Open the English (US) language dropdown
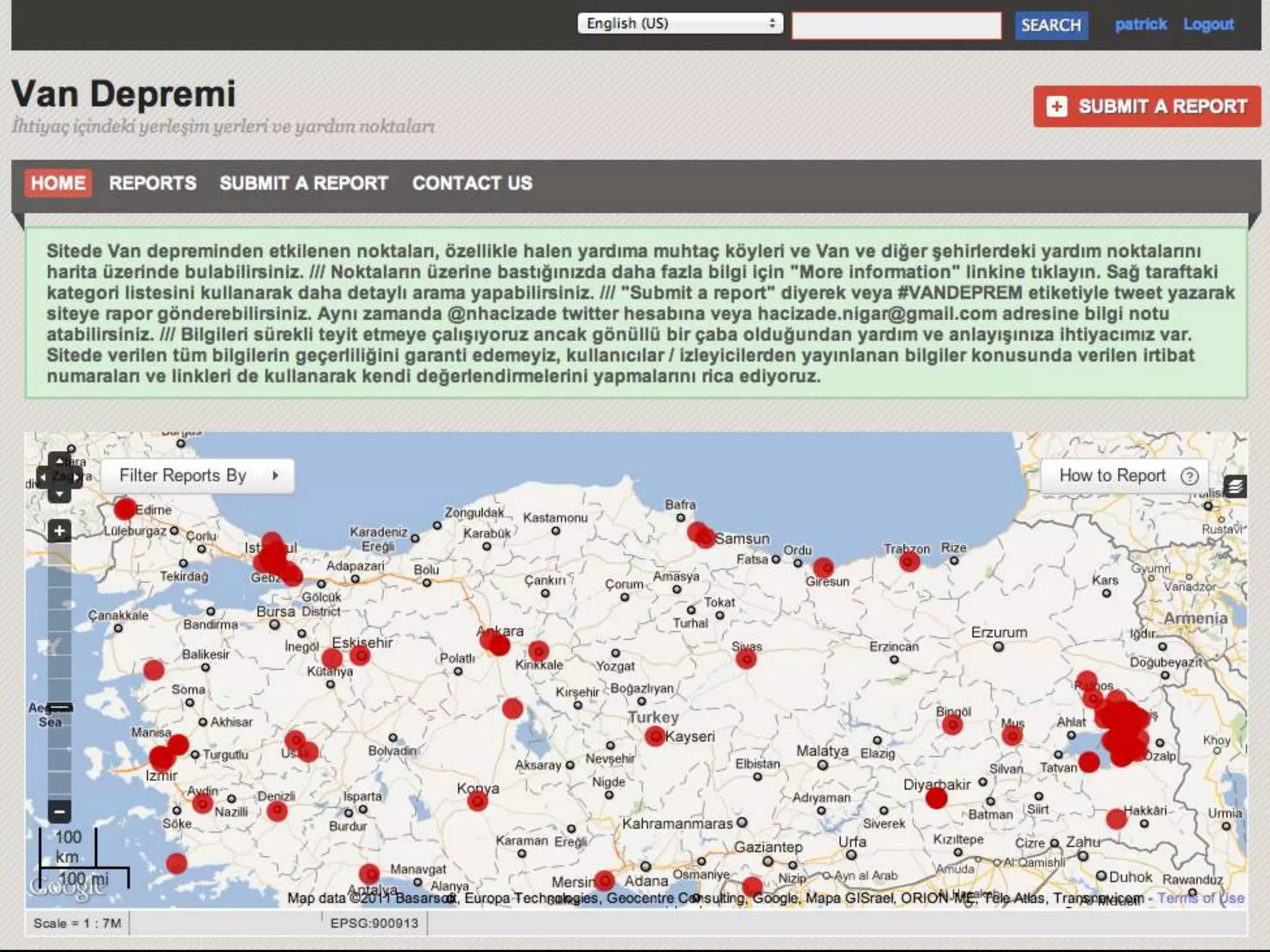The width and height of the screenshot is (1270, 952). (680, 24)
